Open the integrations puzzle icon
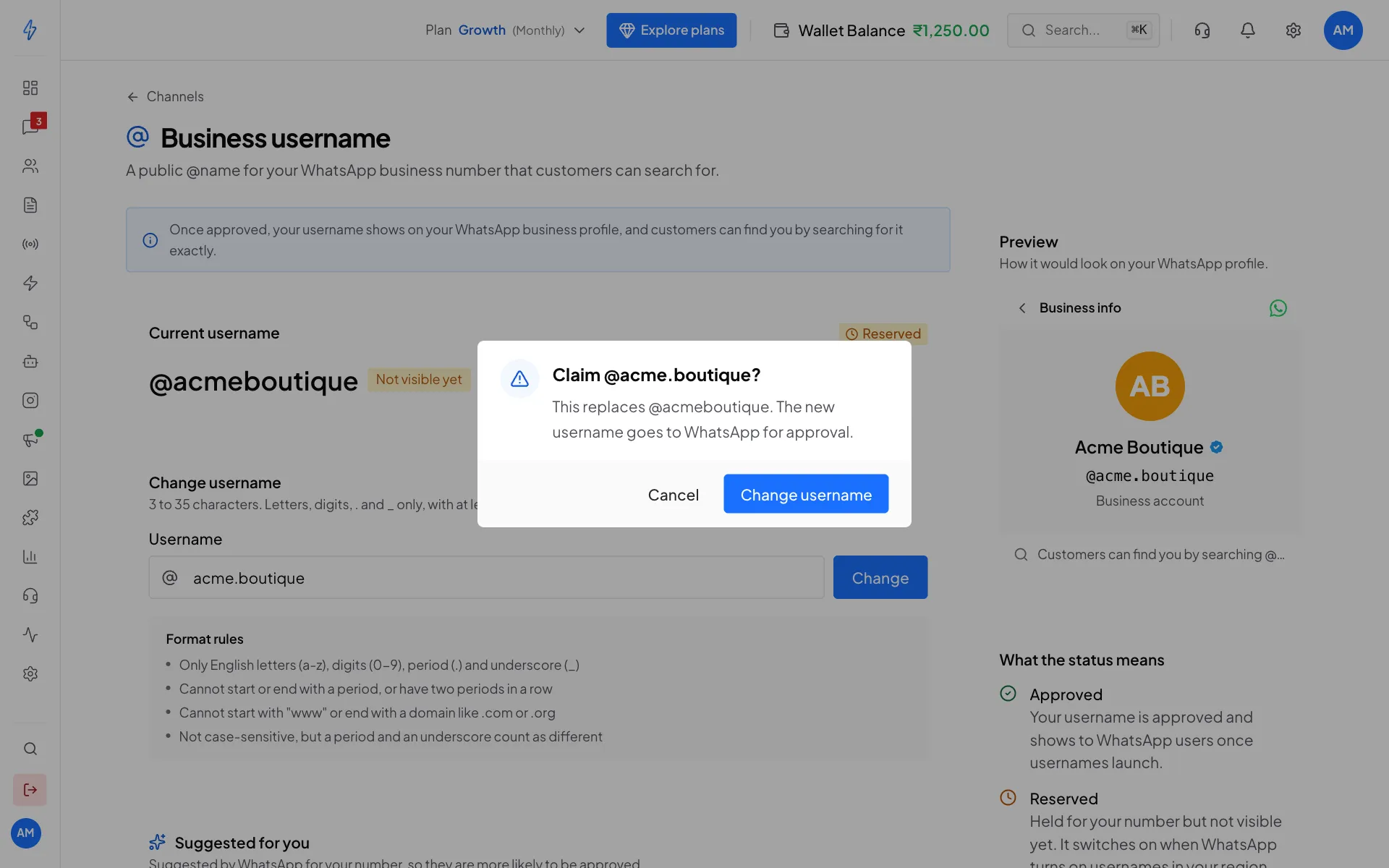This screenshot has height=868, width=1389. tap(30, 517)
